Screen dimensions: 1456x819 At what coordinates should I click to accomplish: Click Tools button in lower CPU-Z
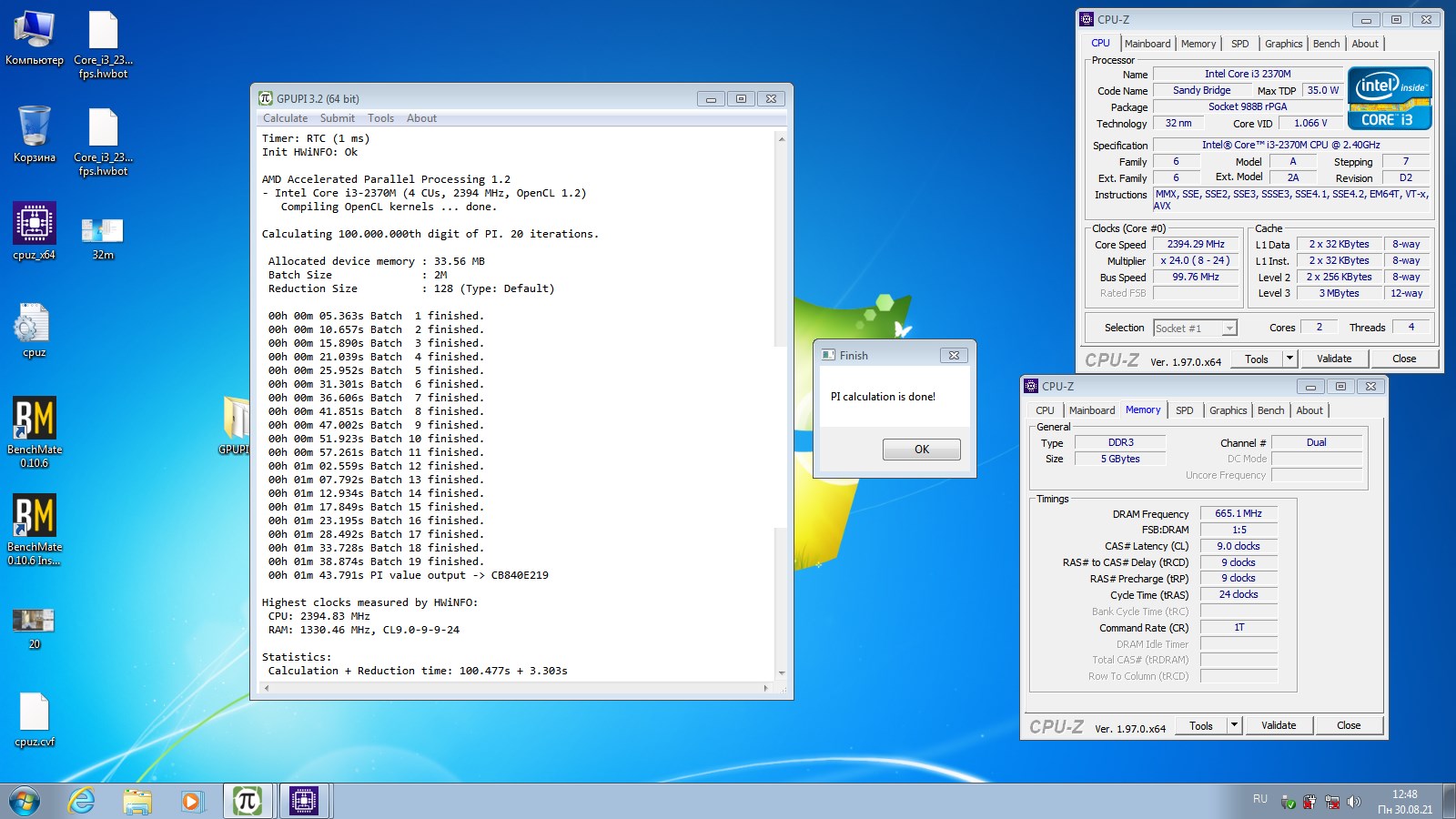pos(1201,725)
